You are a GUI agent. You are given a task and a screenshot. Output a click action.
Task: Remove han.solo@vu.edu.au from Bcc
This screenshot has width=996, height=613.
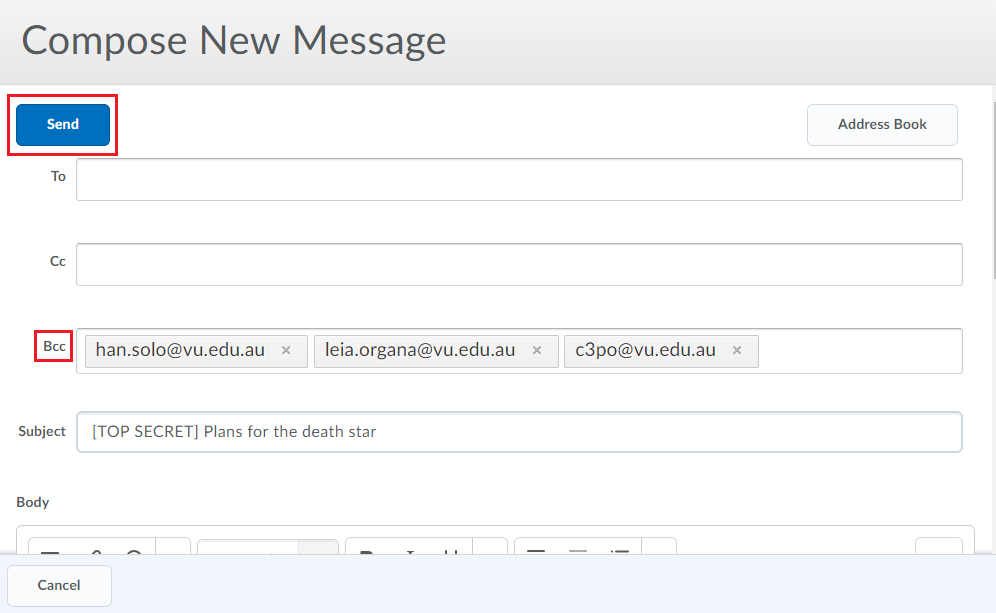tap(286, 350)
